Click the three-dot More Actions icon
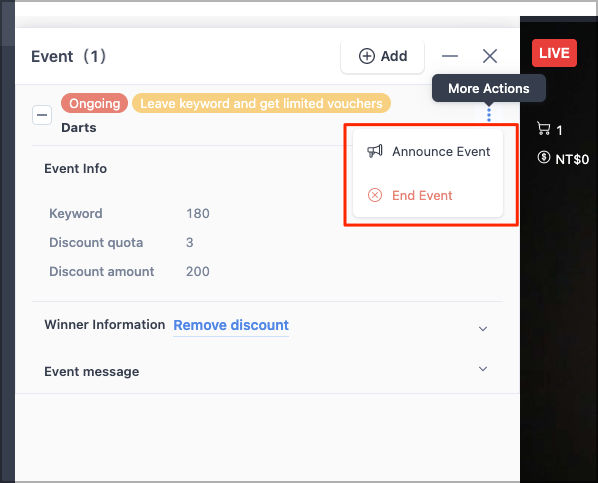 (489, 115)
